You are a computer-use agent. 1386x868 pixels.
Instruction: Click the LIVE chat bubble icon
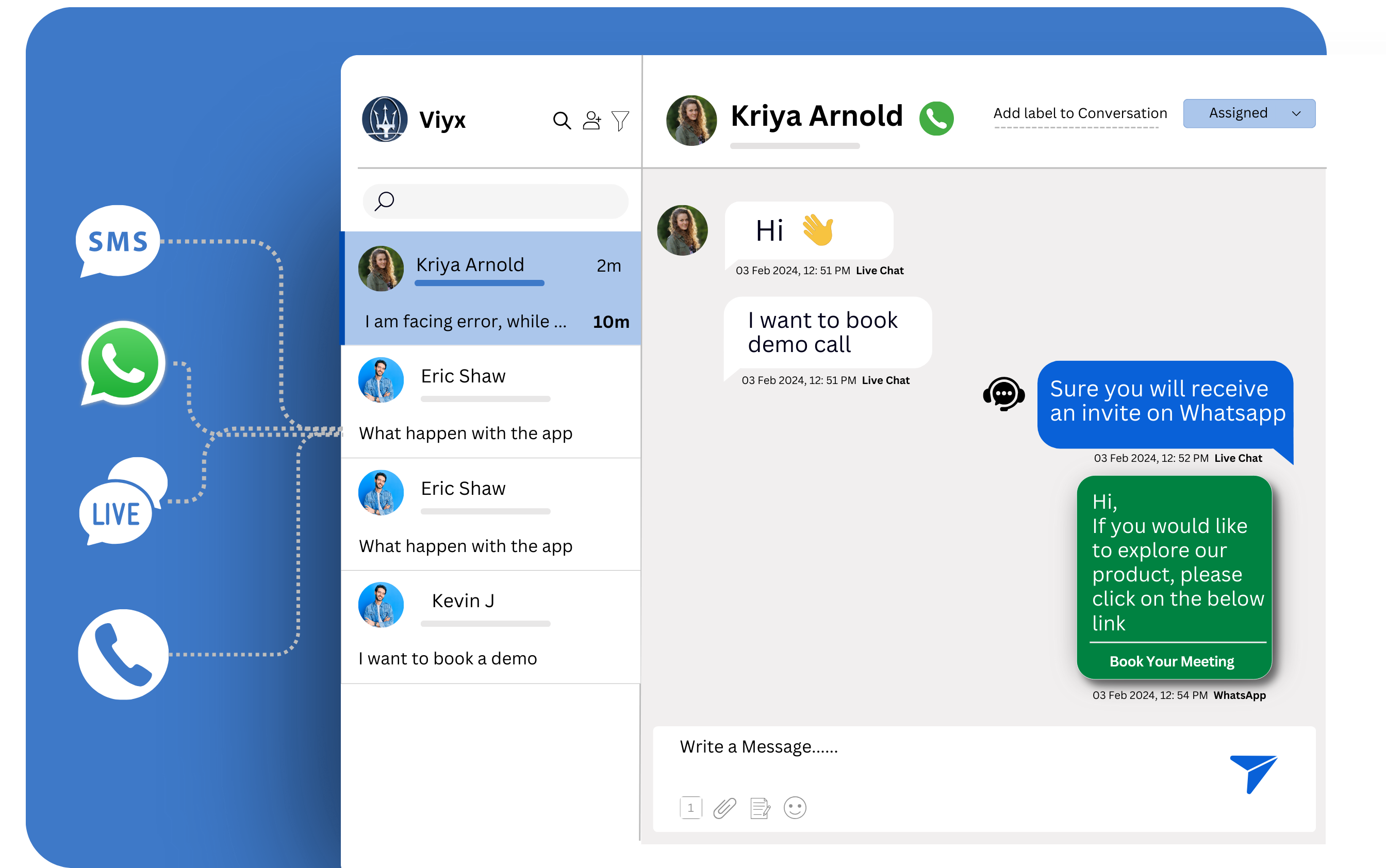pos(123,501)
